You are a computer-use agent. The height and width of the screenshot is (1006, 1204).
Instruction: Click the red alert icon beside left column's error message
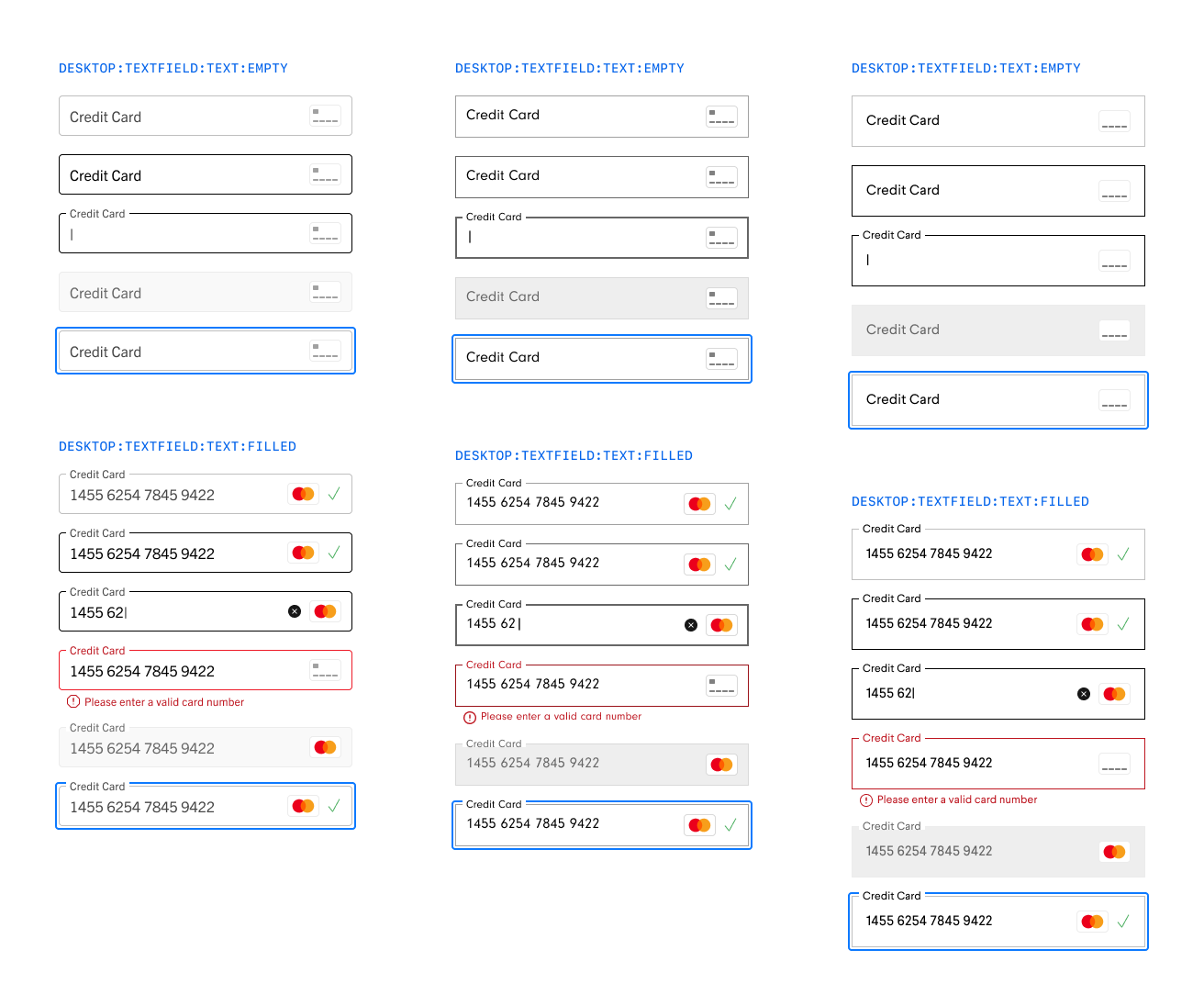pyautogui.click(x=73, y=702)
